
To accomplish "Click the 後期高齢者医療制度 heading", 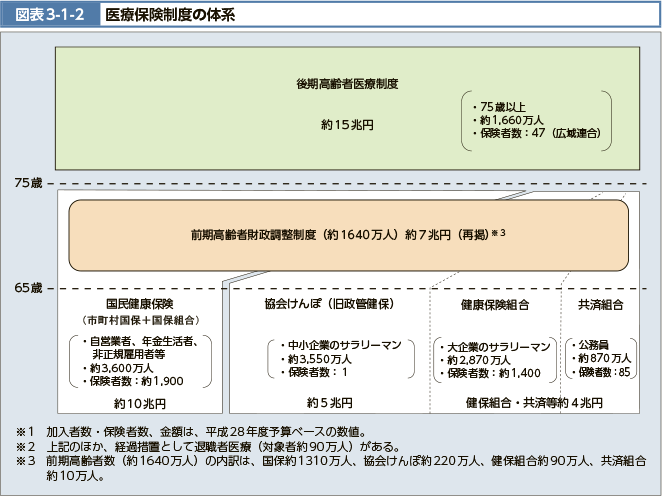I will pos(347,84).
